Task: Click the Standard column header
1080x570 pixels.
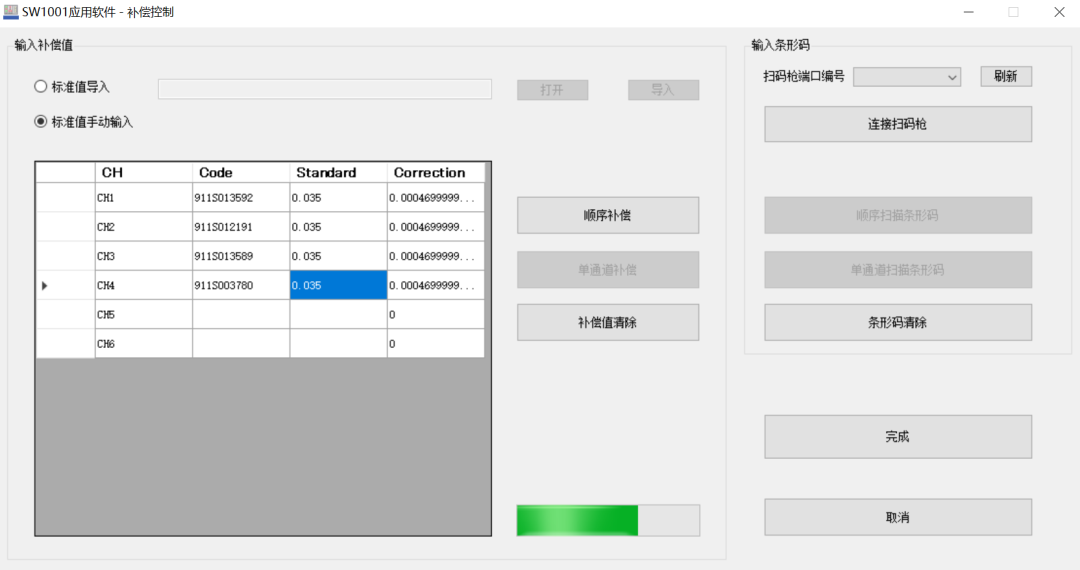Action: (338, 172)
